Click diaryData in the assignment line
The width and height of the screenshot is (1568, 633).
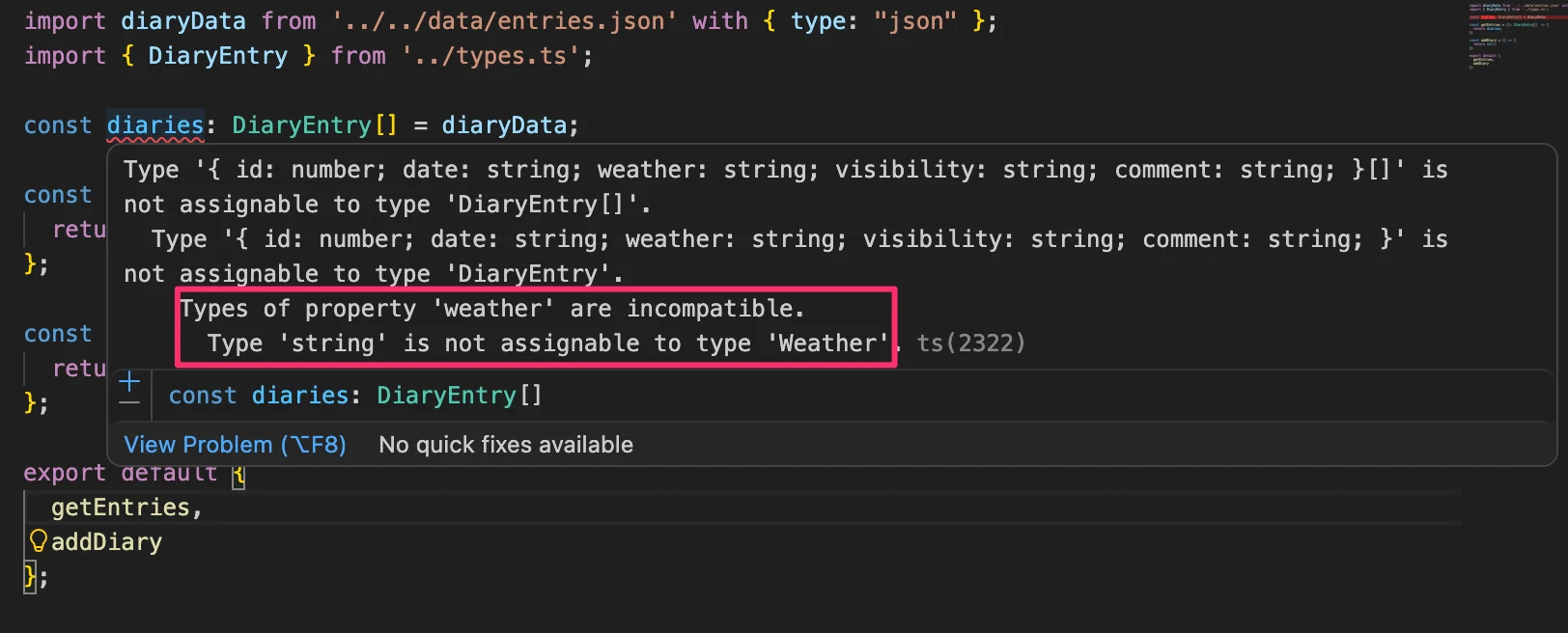click(x=504, y=125)
